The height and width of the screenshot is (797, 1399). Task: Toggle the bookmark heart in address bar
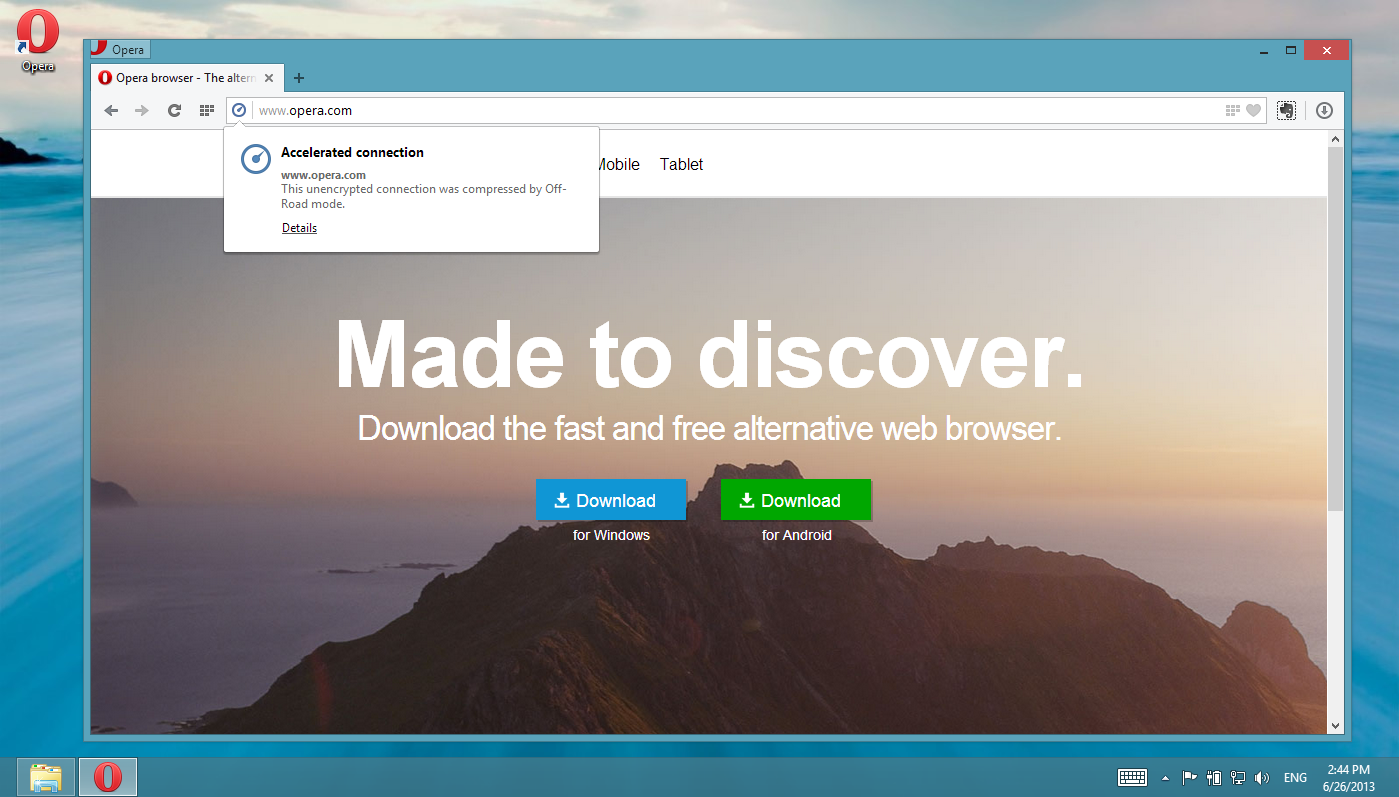pyautogui.click(x=1255, y=110)
